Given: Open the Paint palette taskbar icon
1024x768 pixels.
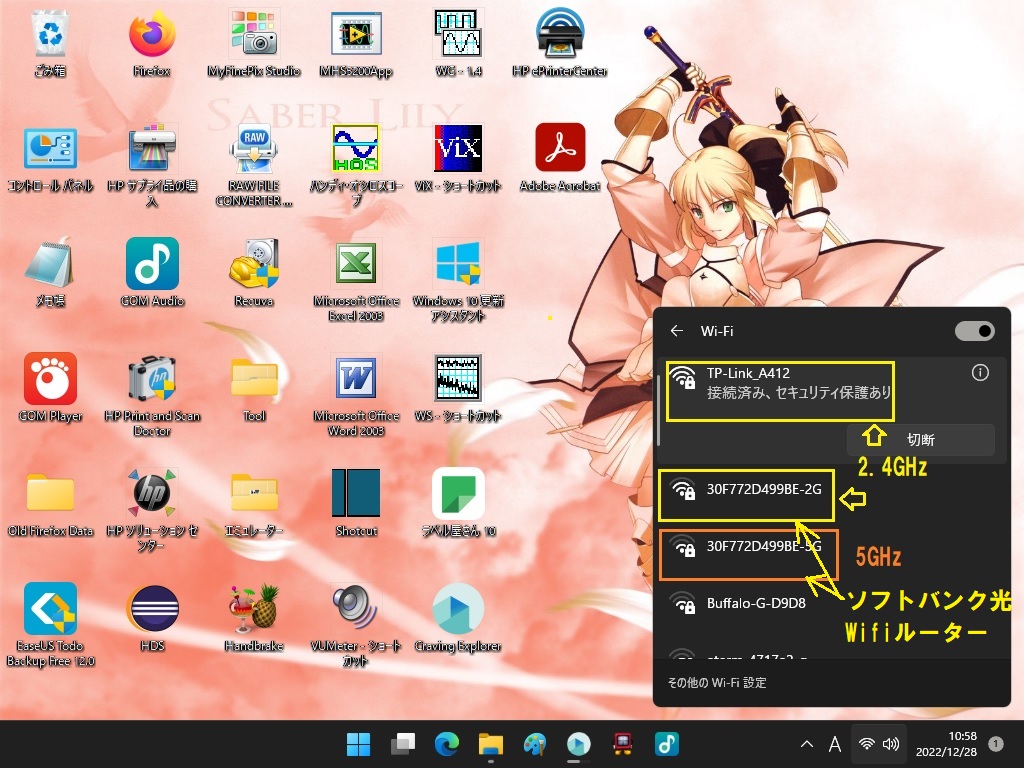Looking at the screenshot, I should click(x=534, y=744).
